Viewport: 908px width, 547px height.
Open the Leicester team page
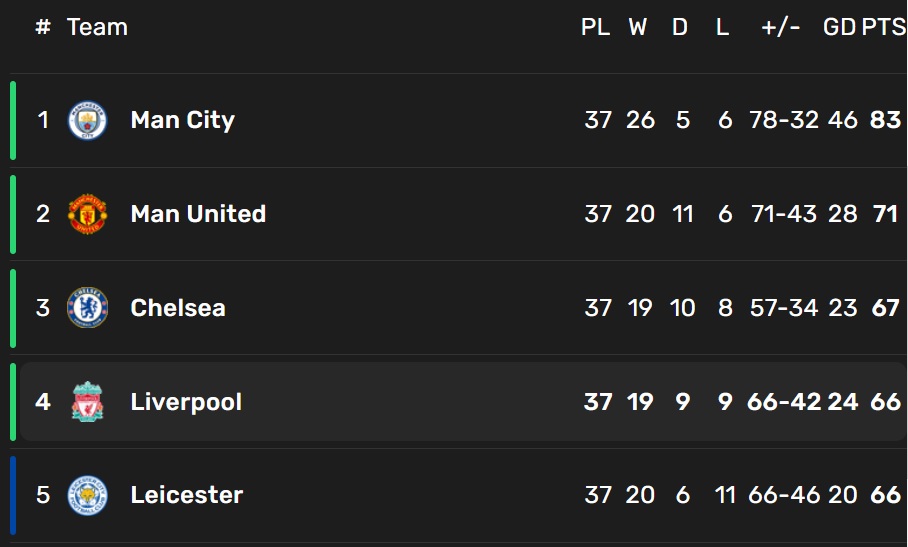[x=186, y=496]
